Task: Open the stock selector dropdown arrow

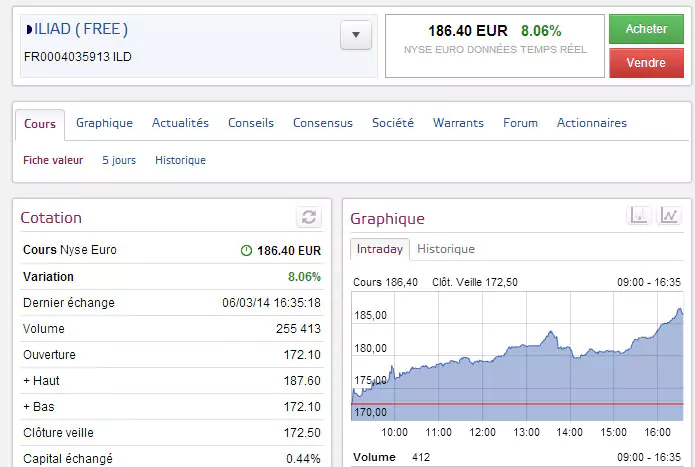Action: (x=355, y=35)
